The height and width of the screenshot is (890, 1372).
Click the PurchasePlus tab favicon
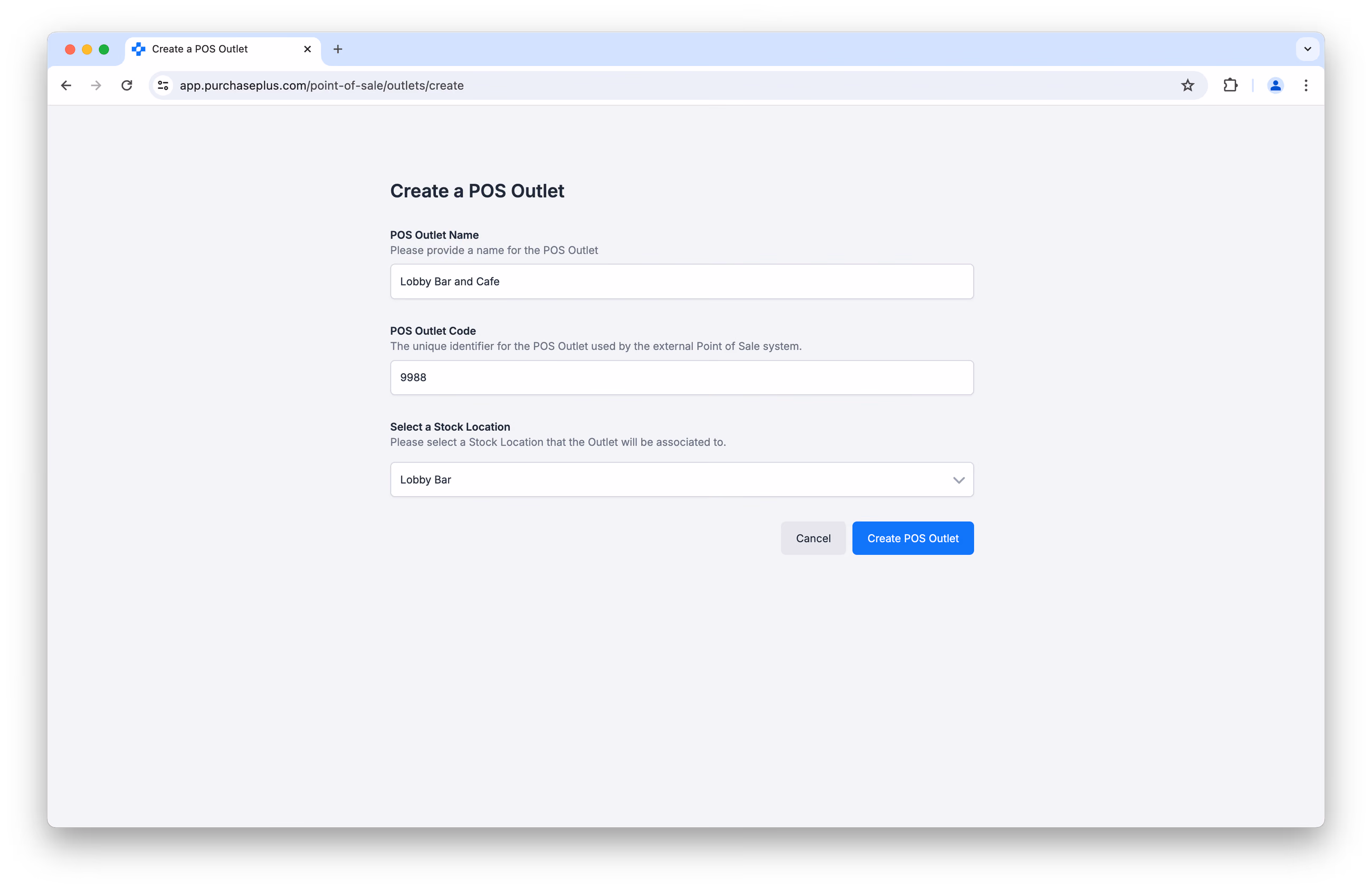138,49
